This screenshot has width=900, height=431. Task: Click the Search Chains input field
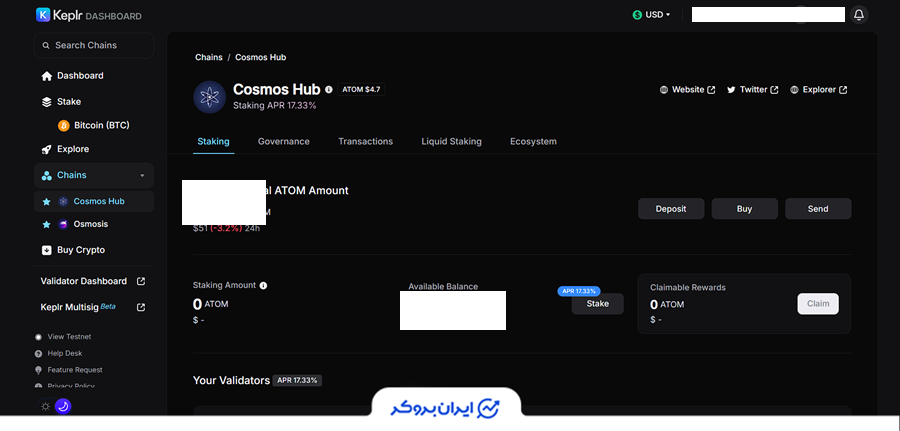pyautogui.click(x=94, y=45)
